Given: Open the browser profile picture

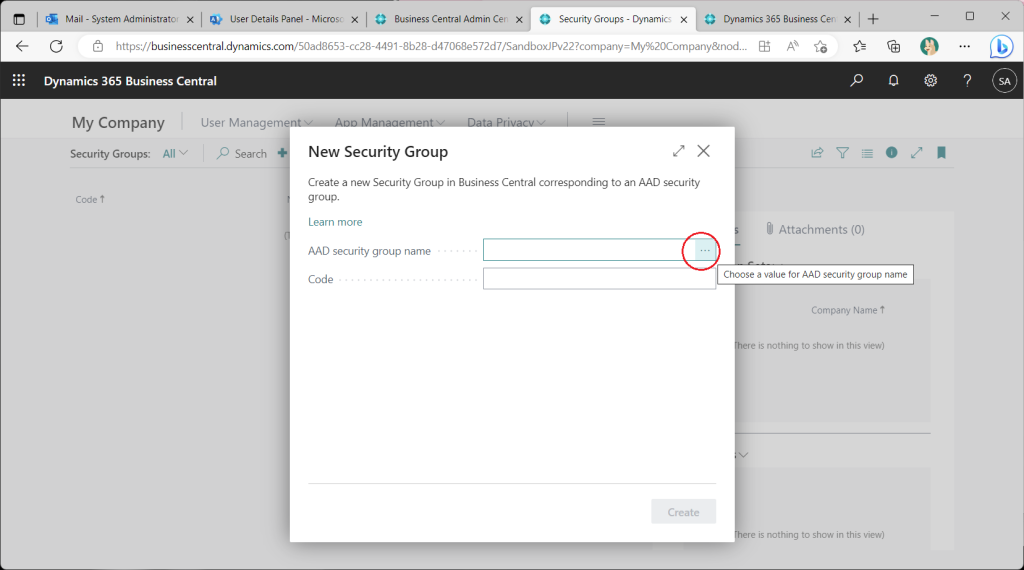Looking at the screenshot, I should [x=929, y=46].
